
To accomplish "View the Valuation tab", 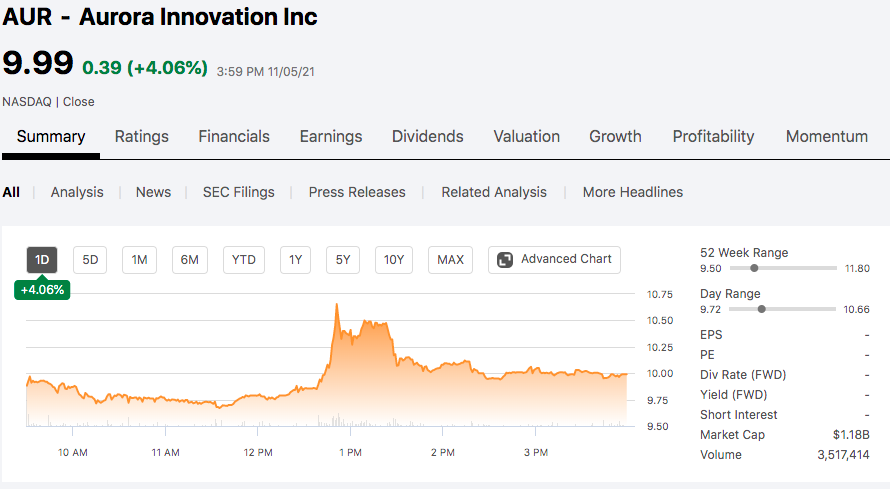I will (x=527, y=137).
